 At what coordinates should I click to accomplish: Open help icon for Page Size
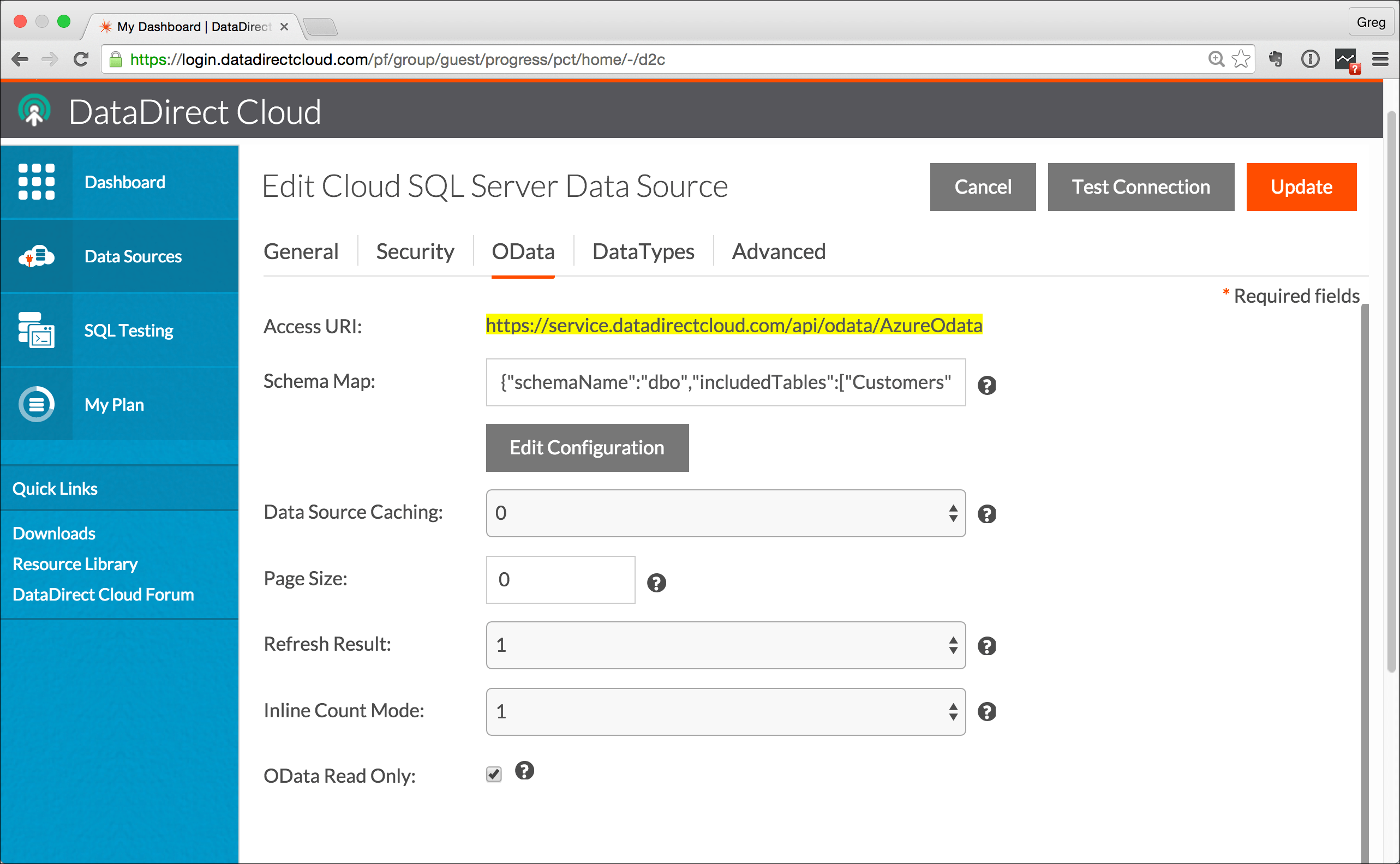click(656, 583)
